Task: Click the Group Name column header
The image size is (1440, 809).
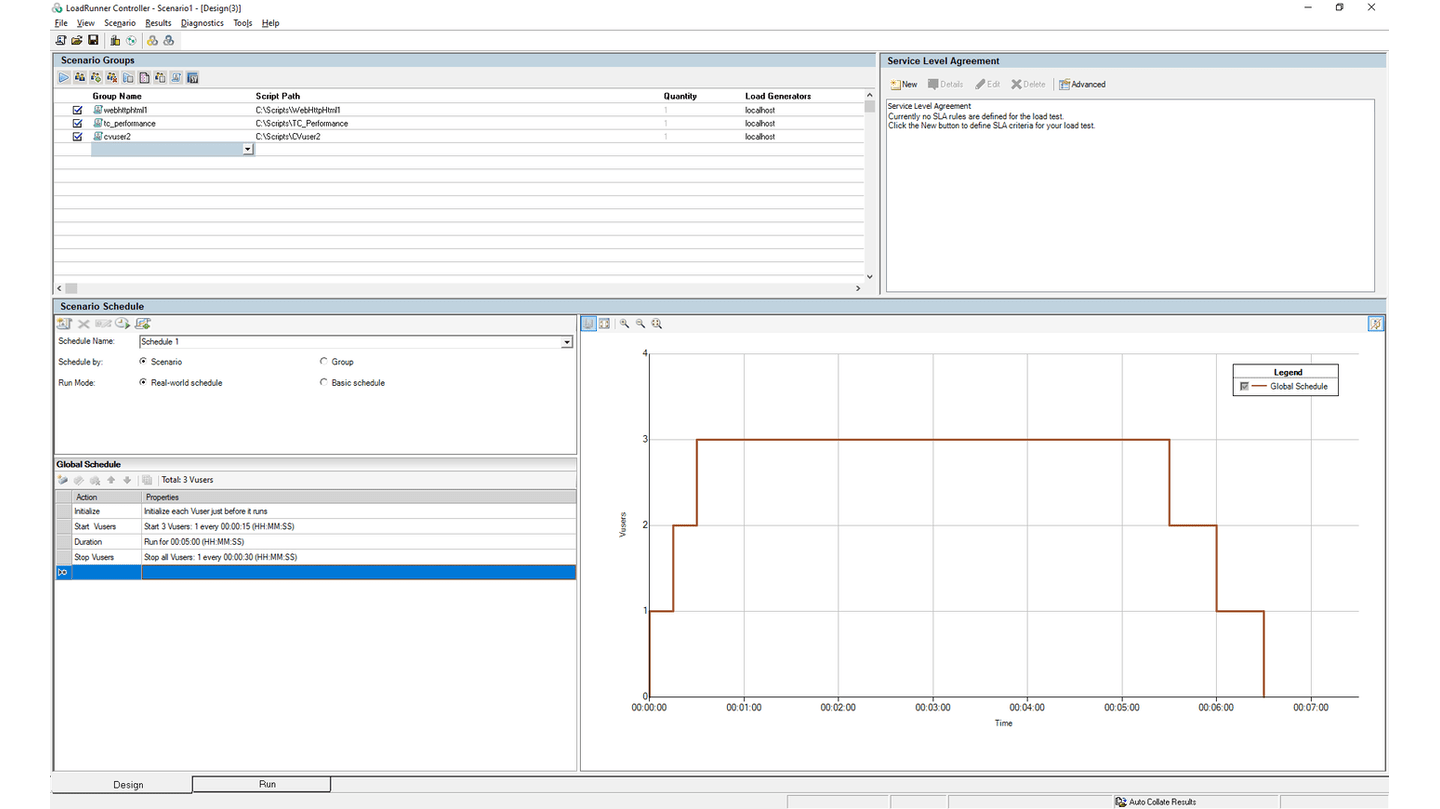Action: tap(117, 96)
